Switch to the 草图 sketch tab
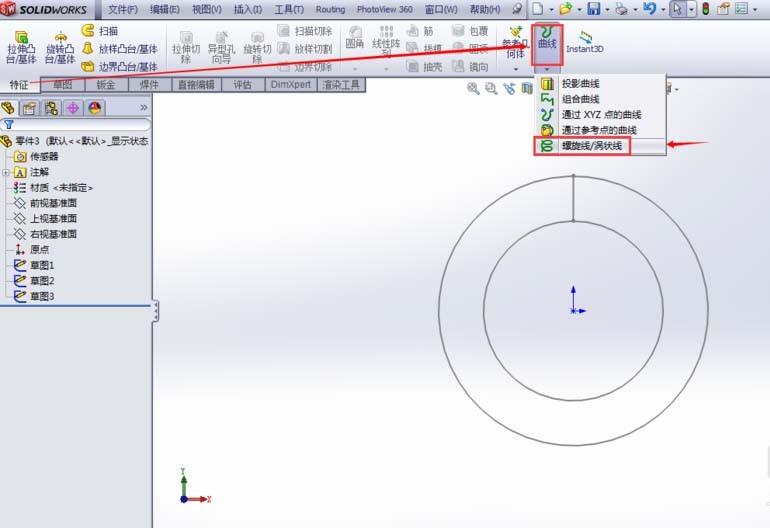 (x=62, y=84)
